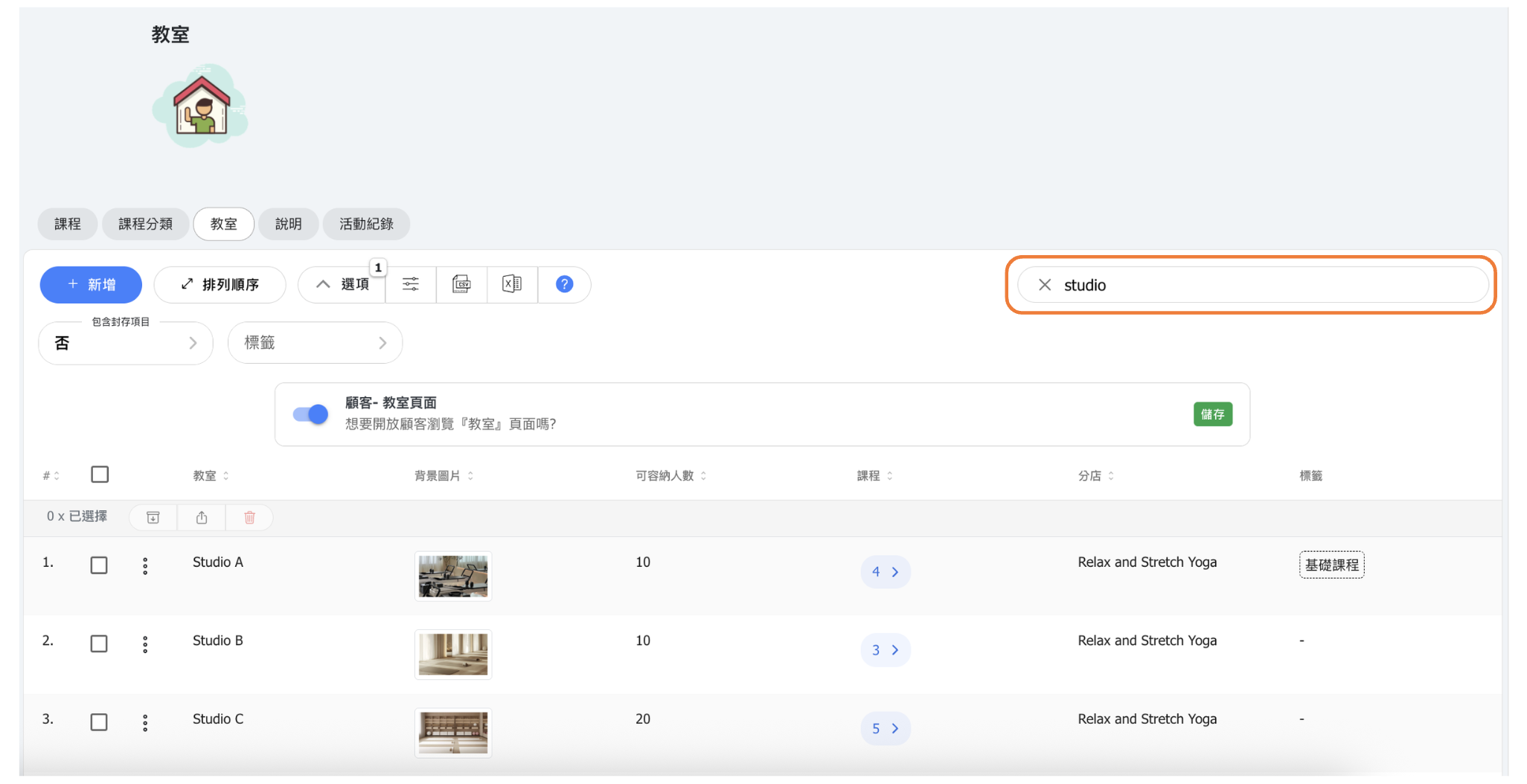
Task: Clear the search text with X icon
Action: pyautogui.click(x=1045, y=285)
